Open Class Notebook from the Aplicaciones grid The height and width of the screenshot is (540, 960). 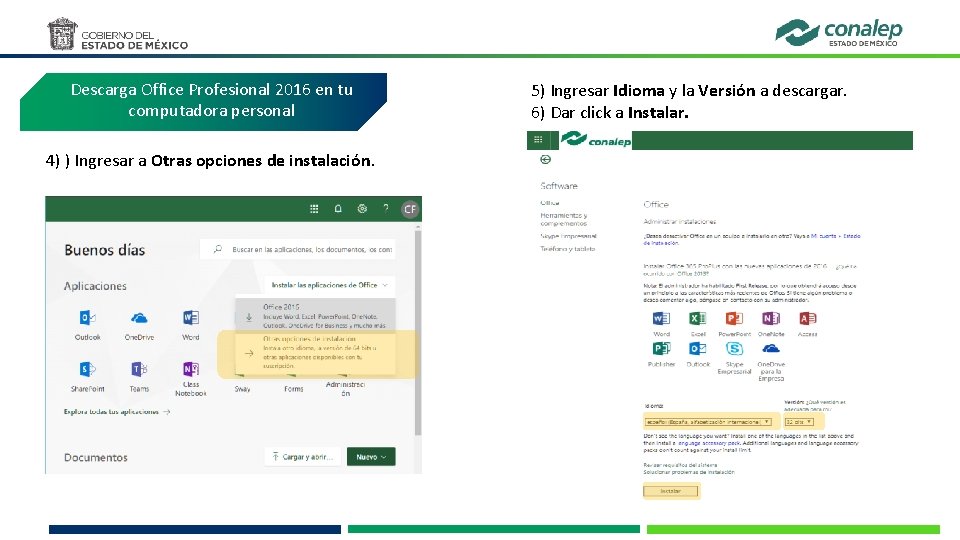pos(190,378)
